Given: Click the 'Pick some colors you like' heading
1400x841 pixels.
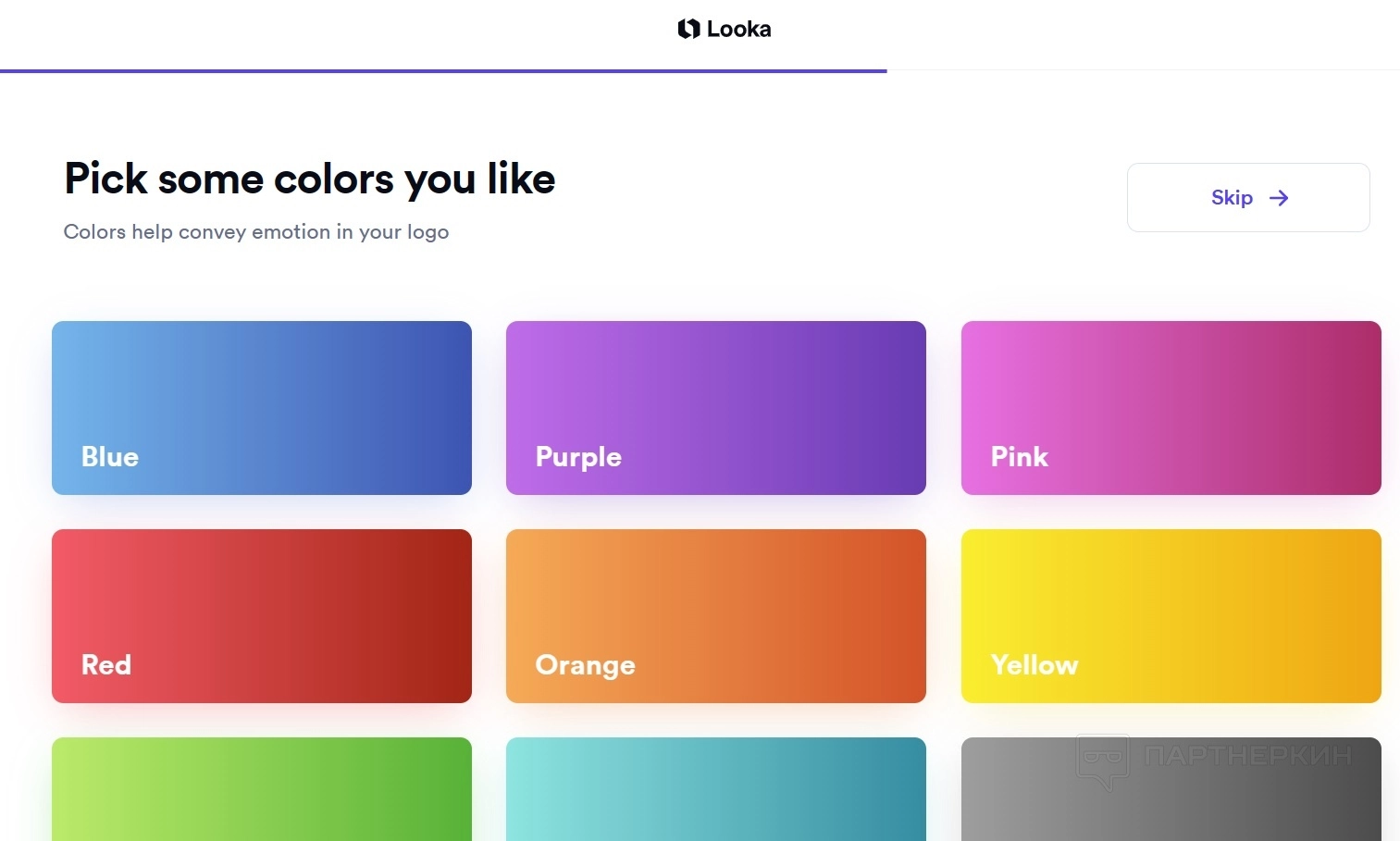Looking at the screenshot, I should [x=310, y=179].
